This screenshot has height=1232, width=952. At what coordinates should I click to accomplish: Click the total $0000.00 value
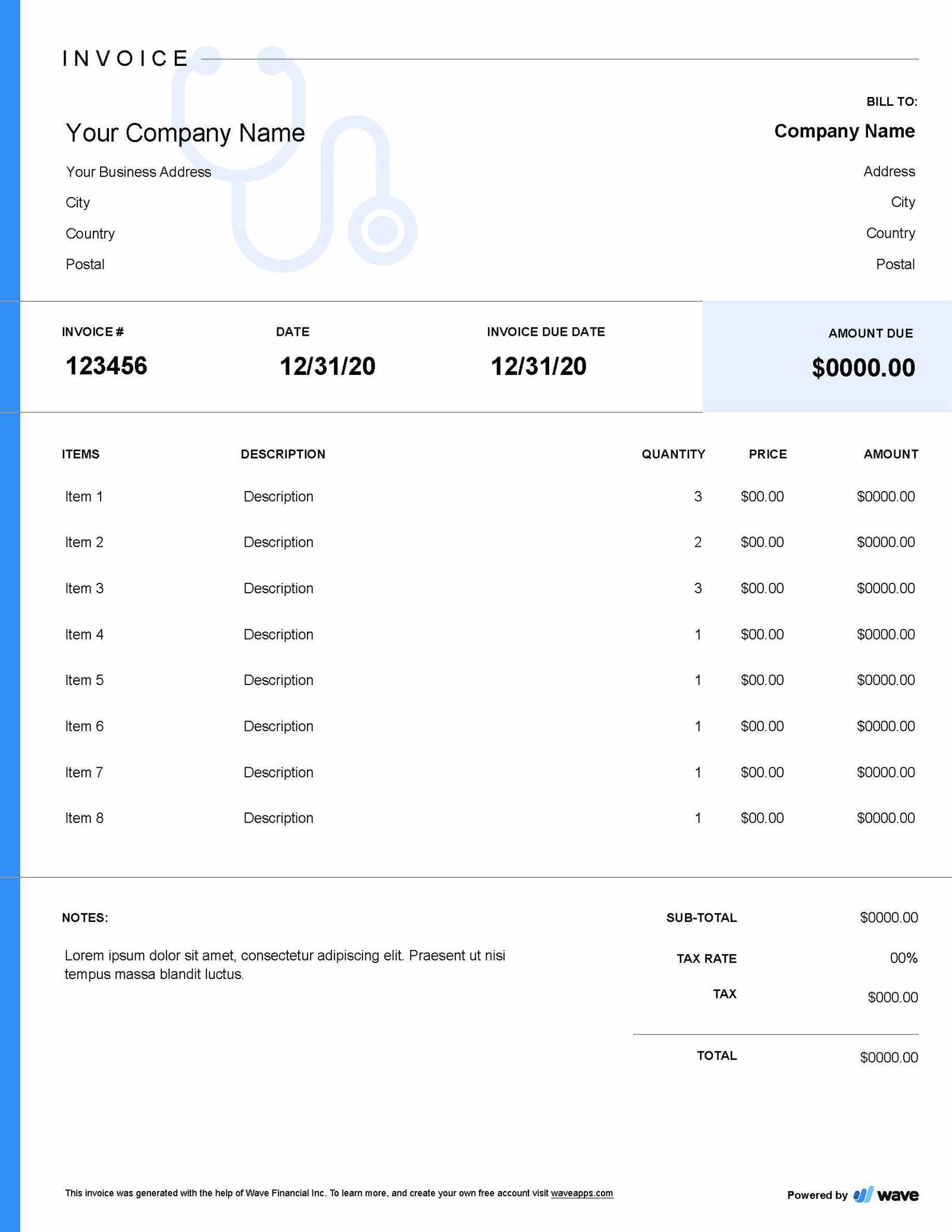click(889, 1058)
